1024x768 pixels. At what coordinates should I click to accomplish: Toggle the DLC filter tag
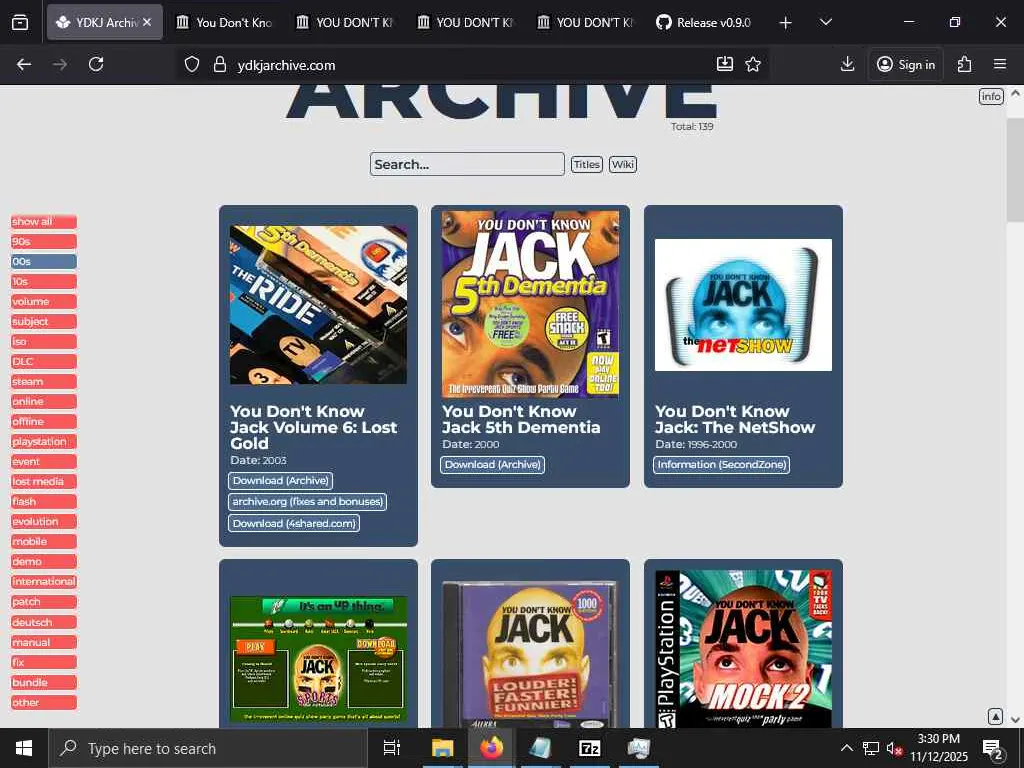[44, 361]
